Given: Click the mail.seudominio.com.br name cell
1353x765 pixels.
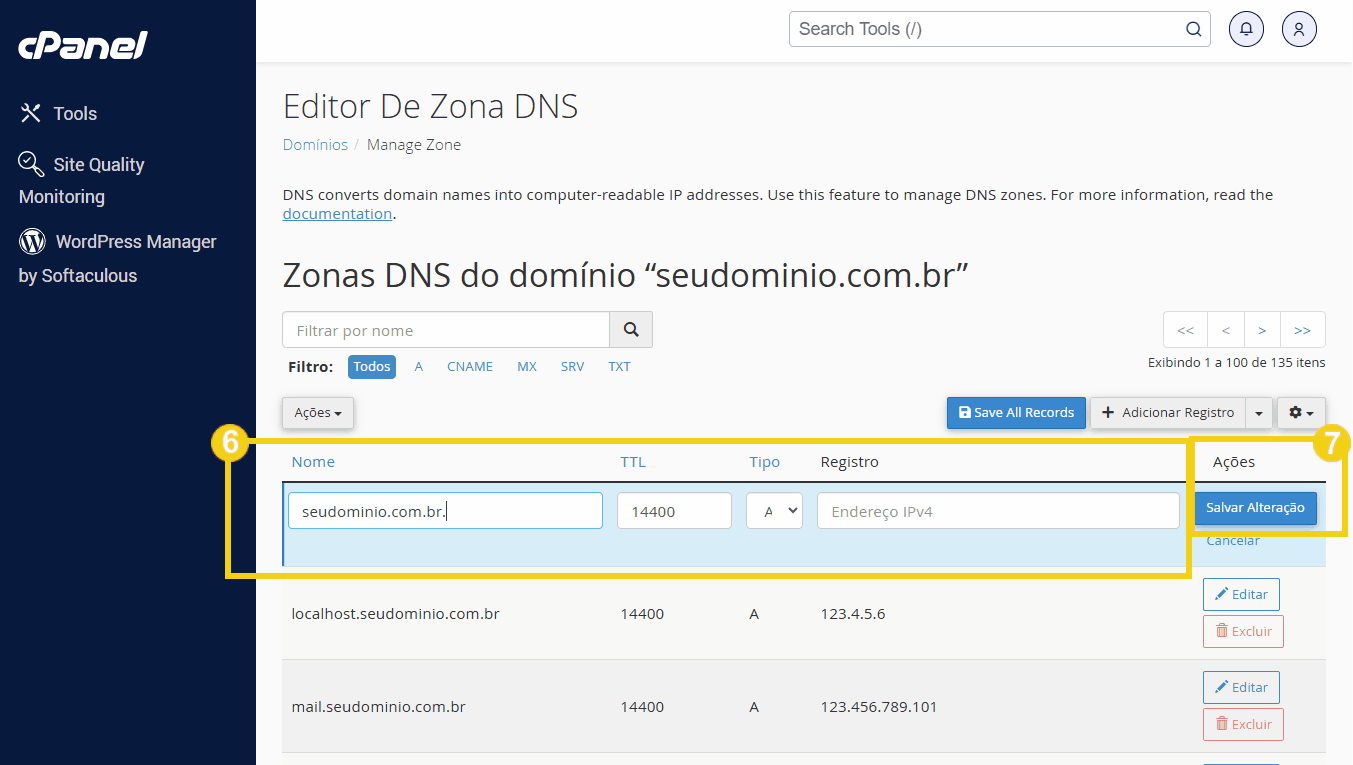Looking at the screenshot, I should [378, 707].
